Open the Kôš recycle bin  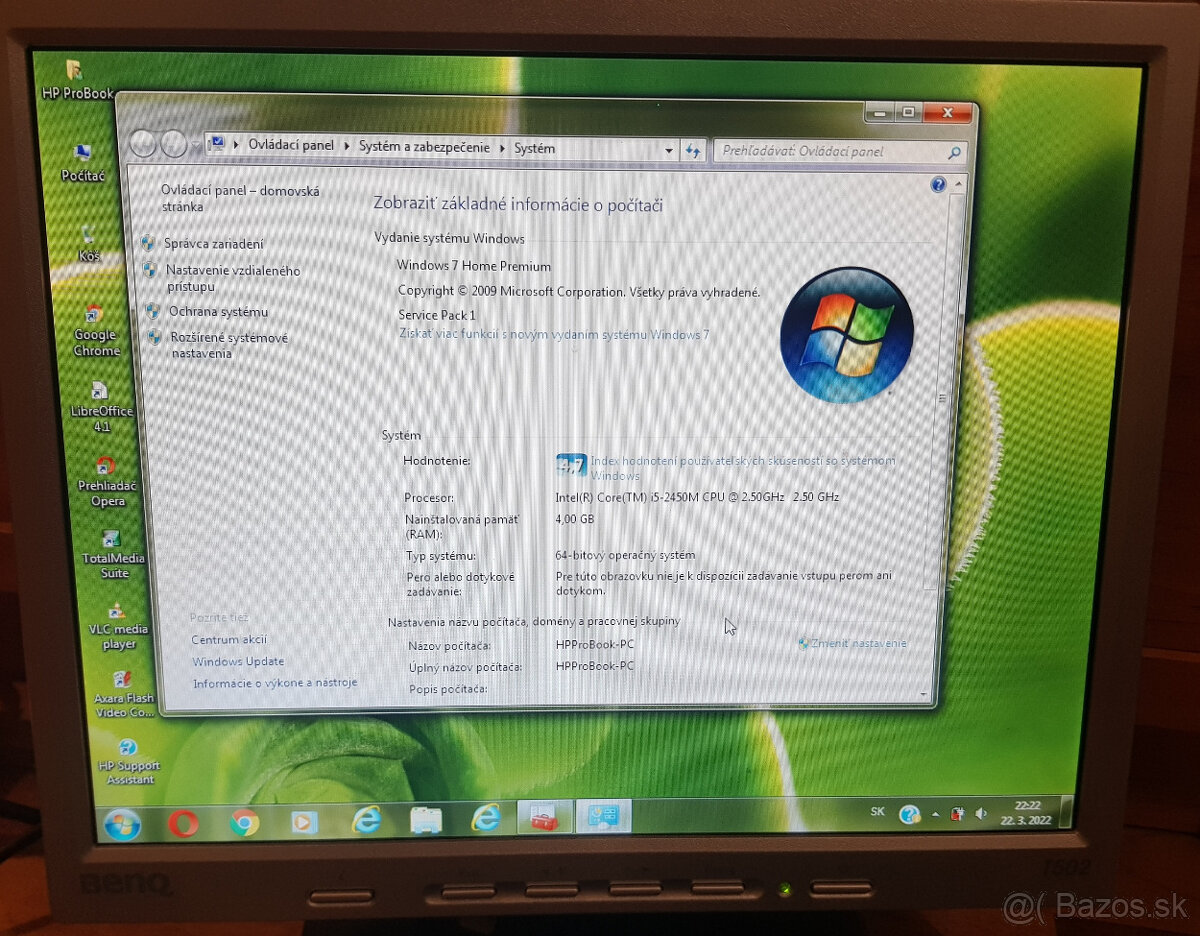click(90, 235)
